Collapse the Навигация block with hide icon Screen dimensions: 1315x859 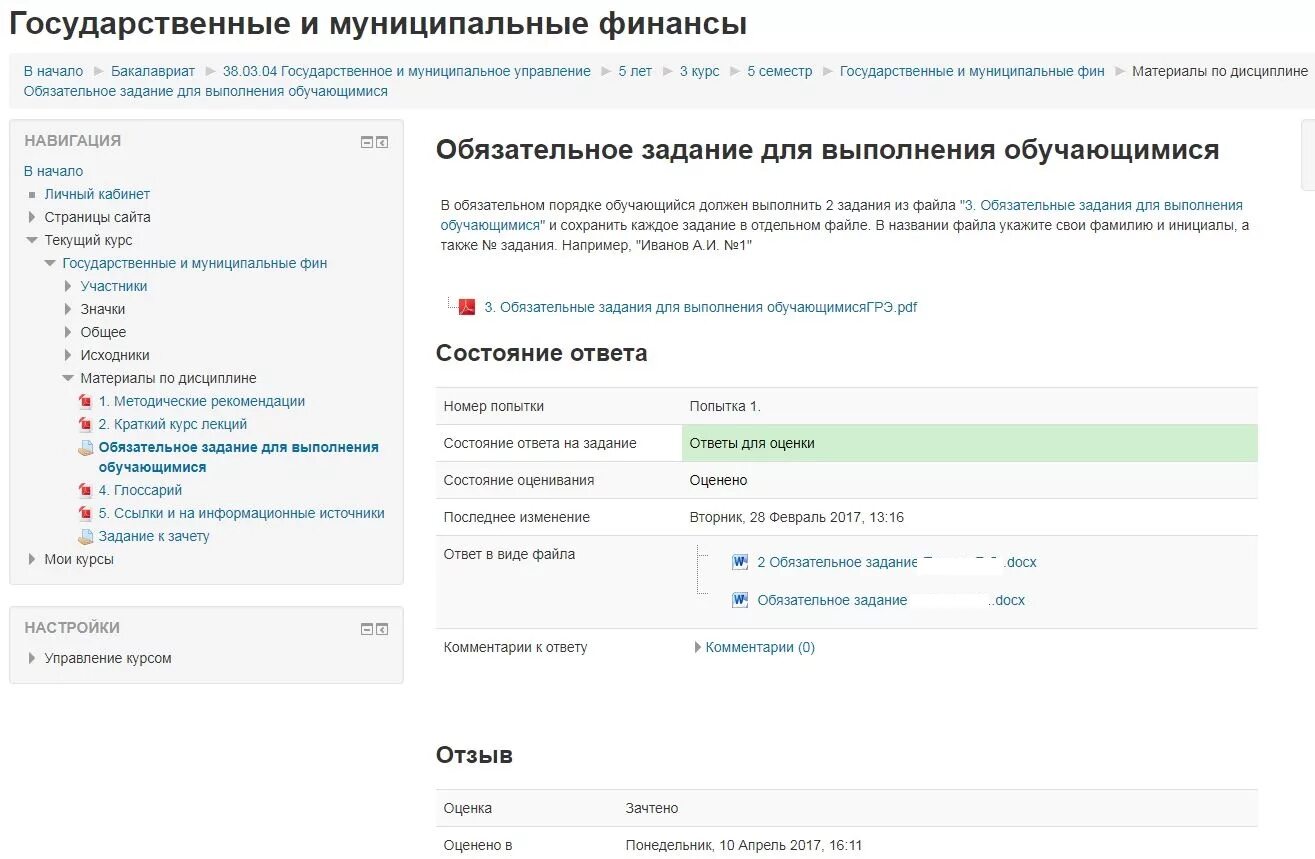click(367, 143)
